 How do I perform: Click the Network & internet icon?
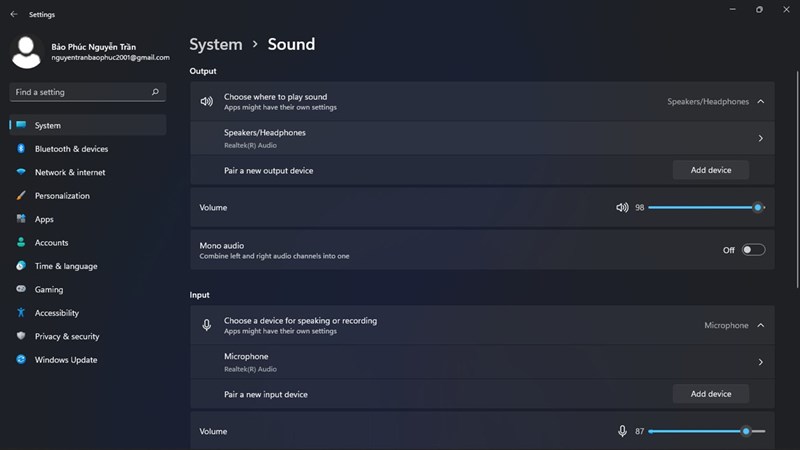pyautogui.click(x=20, y=172)
